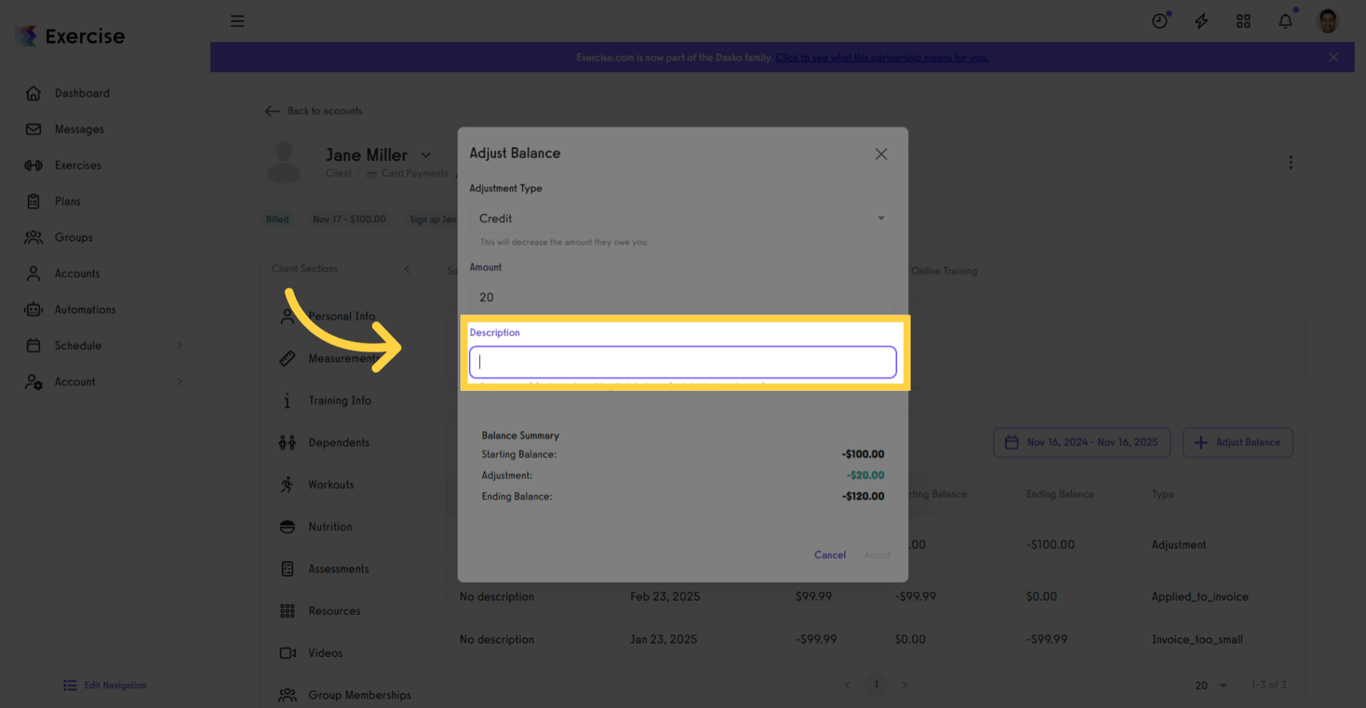The height and width of the screenshot is (708, 1366).
Task: Click the Amount input field
Action: pyautogui.click(x=682, y=297)
